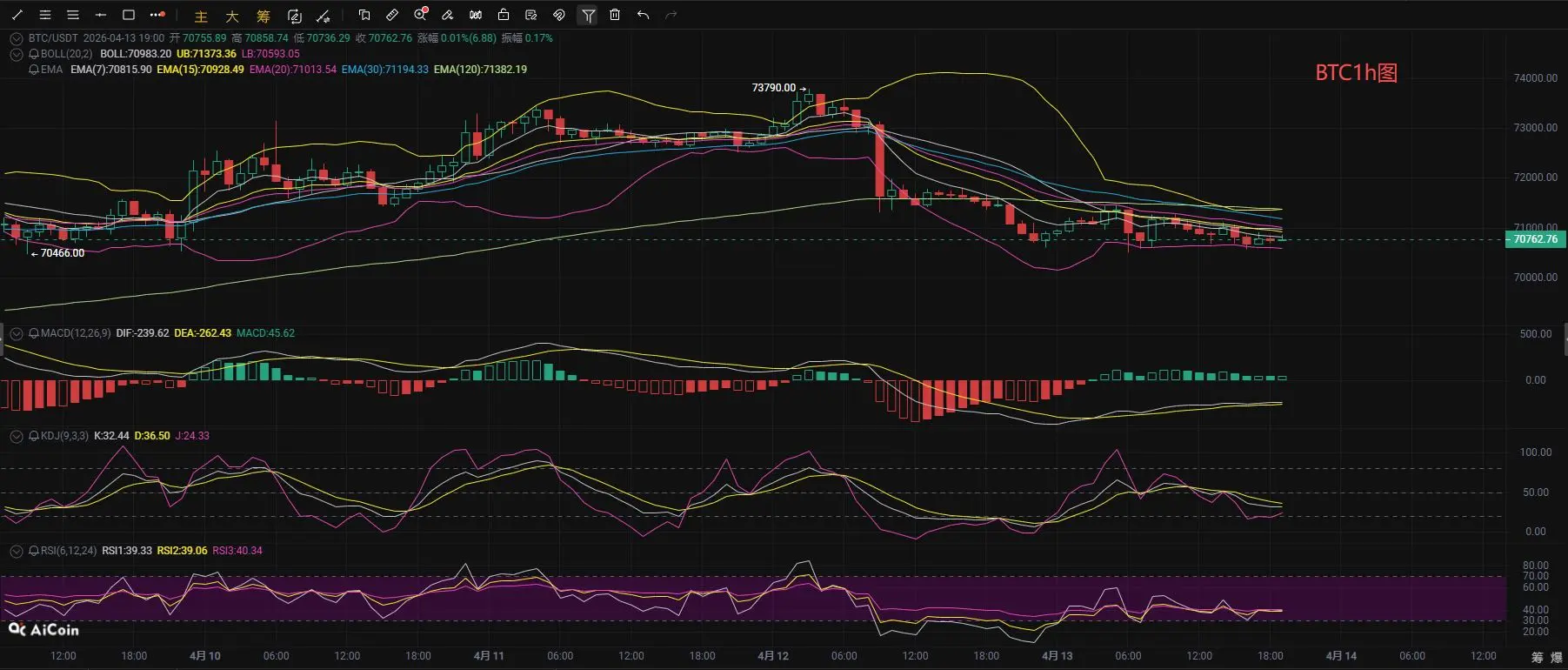Select the horizontal price line tool

tap(101, 15)
